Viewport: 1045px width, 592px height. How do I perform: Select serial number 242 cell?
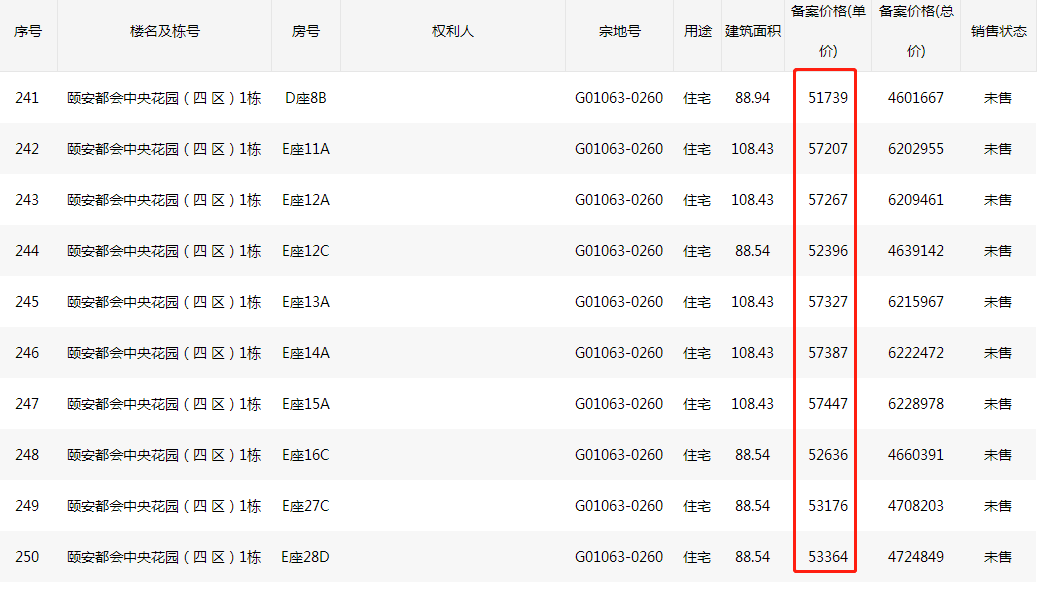pos(27,149)
